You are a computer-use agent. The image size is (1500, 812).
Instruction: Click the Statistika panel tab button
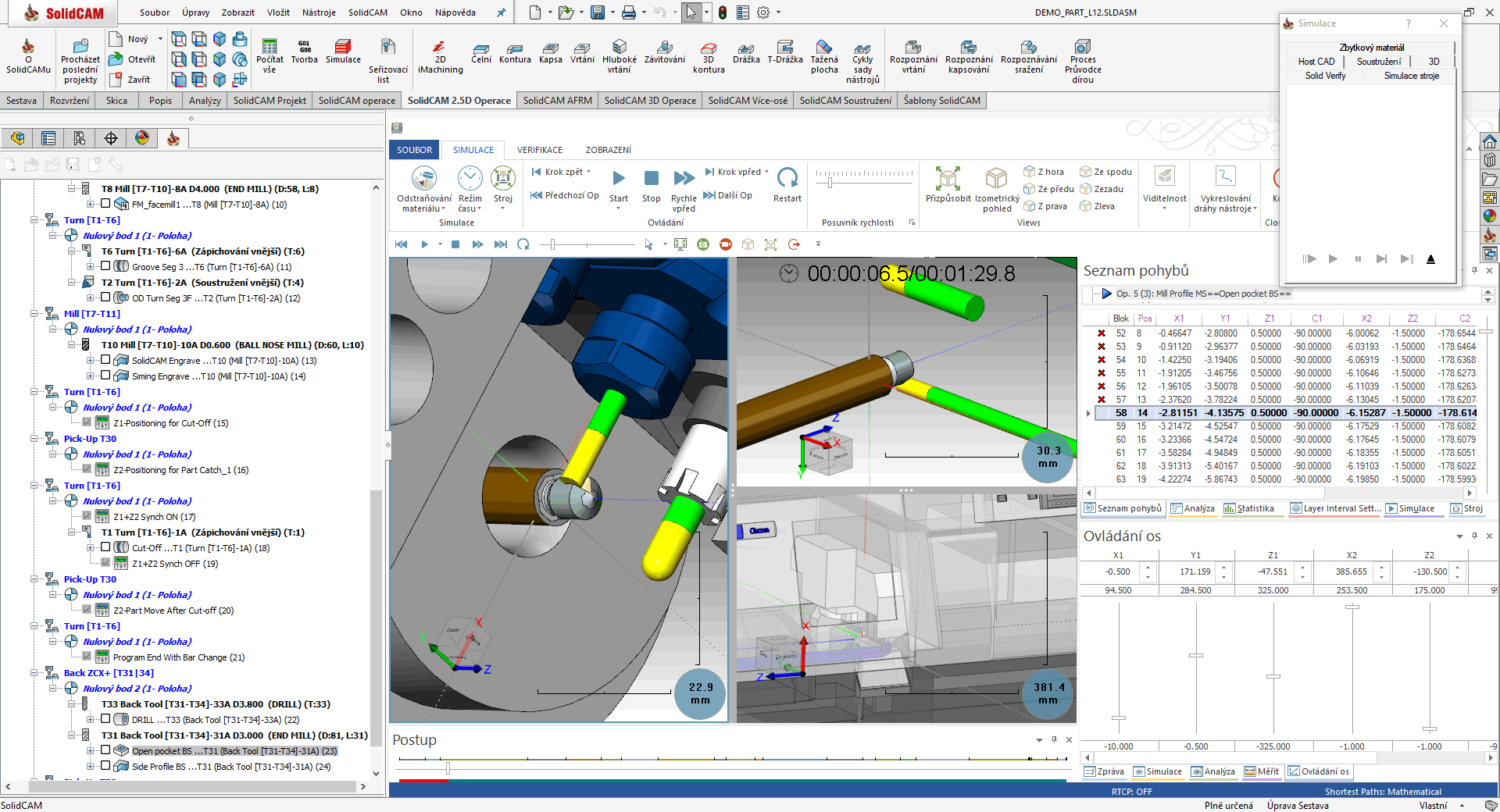click(x=1248, y=508)
